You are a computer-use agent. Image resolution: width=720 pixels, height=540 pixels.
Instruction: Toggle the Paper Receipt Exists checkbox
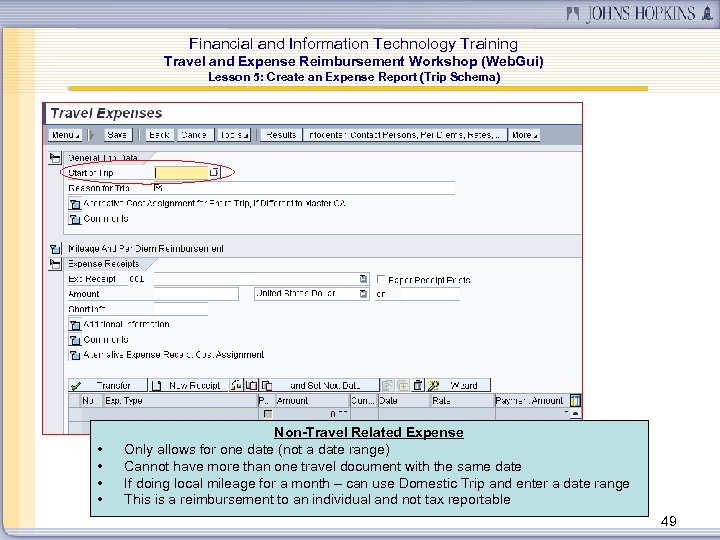(381, 279)
